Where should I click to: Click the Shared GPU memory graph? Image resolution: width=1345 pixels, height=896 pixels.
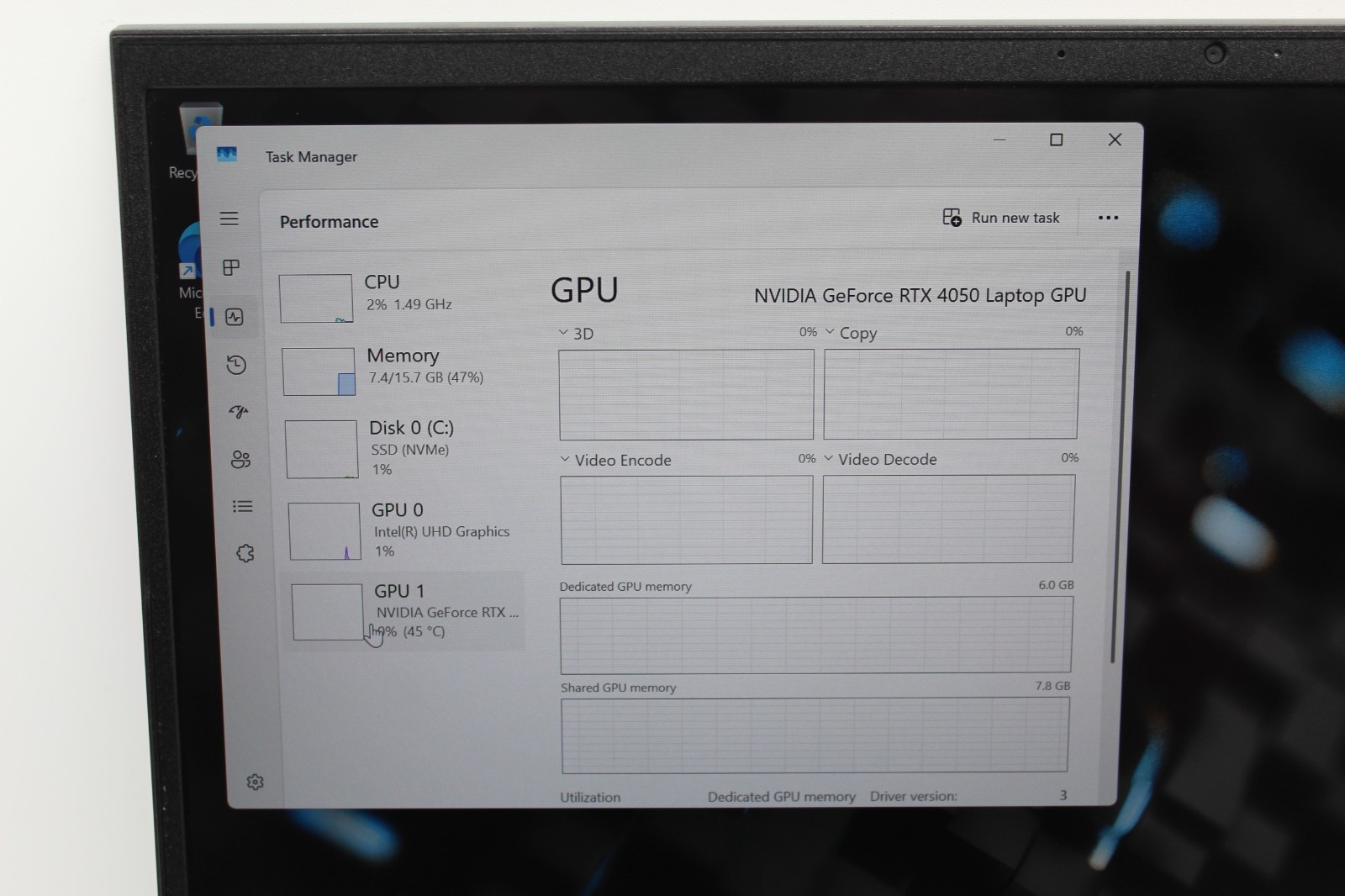(x=815, y=735)
